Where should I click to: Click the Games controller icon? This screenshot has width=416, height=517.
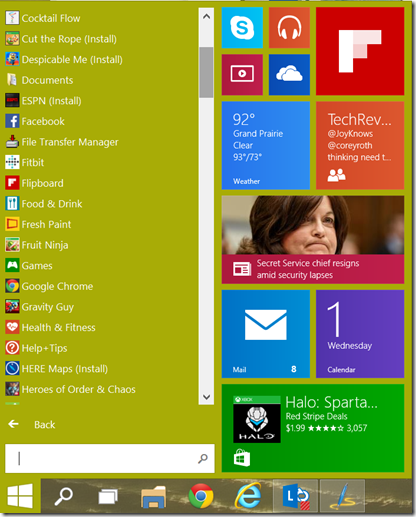(12, 266)
